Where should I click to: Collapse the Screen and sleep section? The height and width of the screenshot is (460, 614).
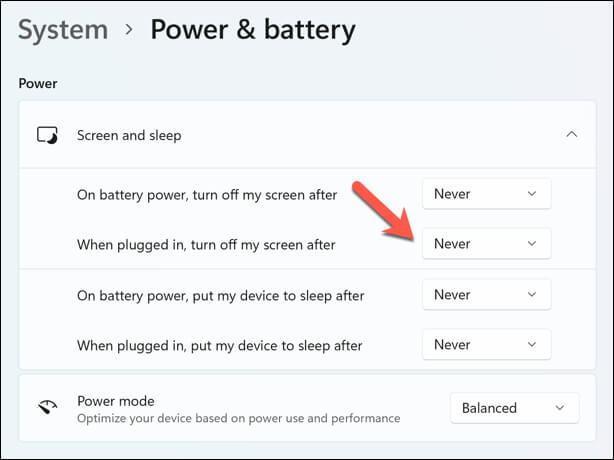pos(571,134)
